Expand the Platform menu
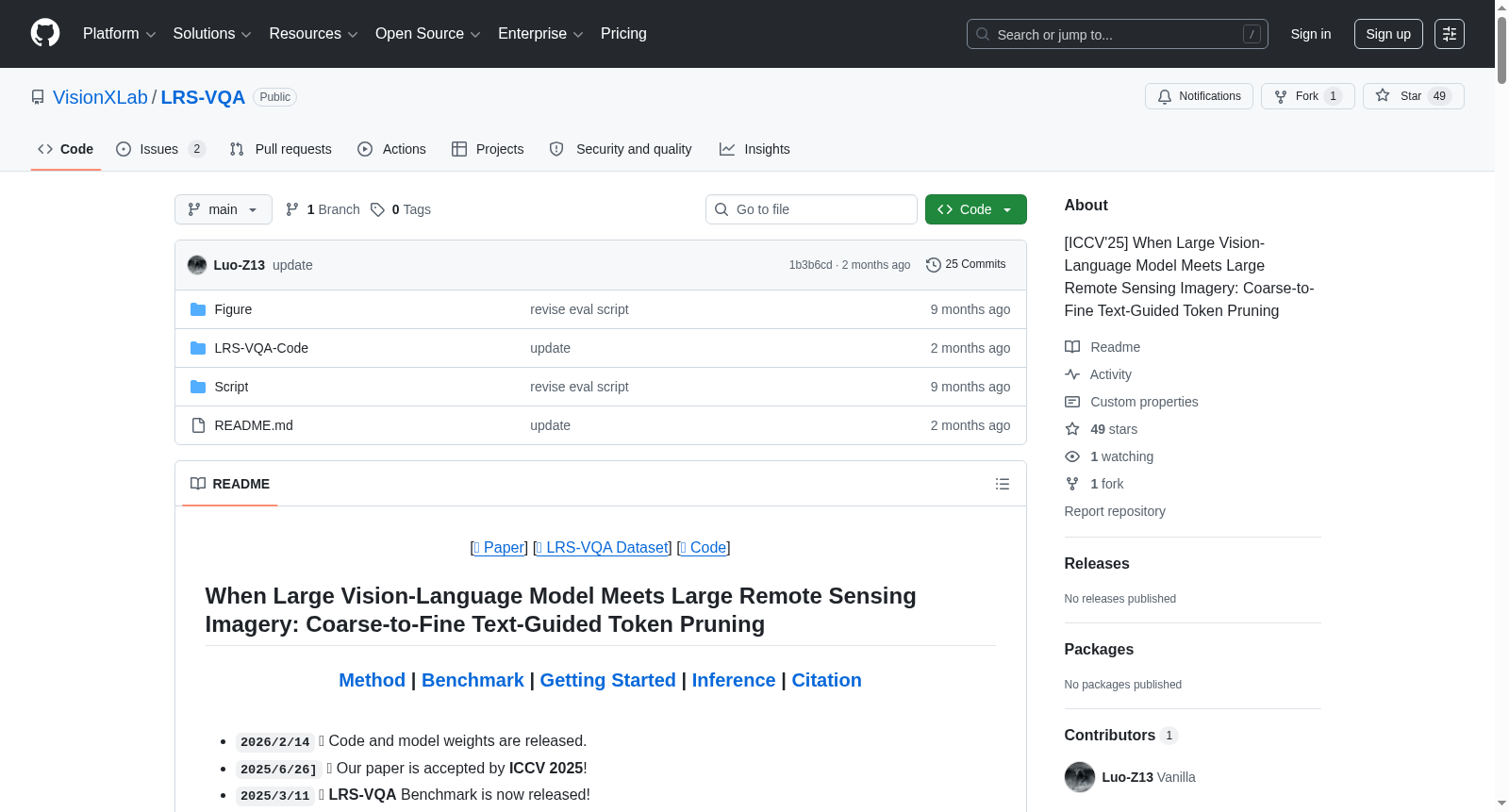Image resolution: width=1509 pixels, height=812 pixels. point(119,34)
